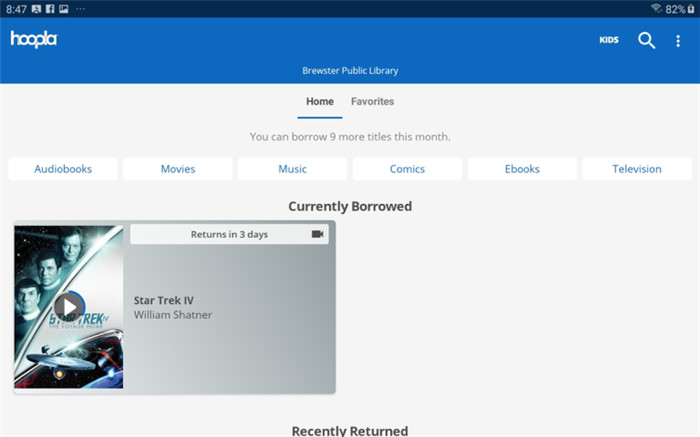This screenshot has height=437, width=700.
Task: Switch to the Favorites tab
Action: [372, 102]
